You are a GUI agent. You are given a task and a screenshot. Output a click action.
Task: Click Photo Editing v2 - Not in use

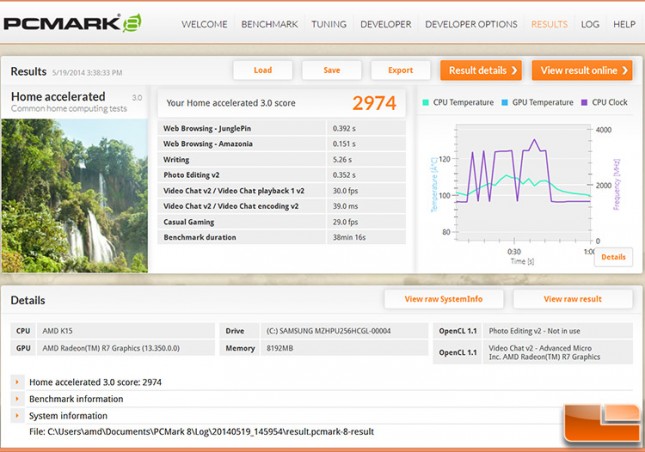click(534, 331)
